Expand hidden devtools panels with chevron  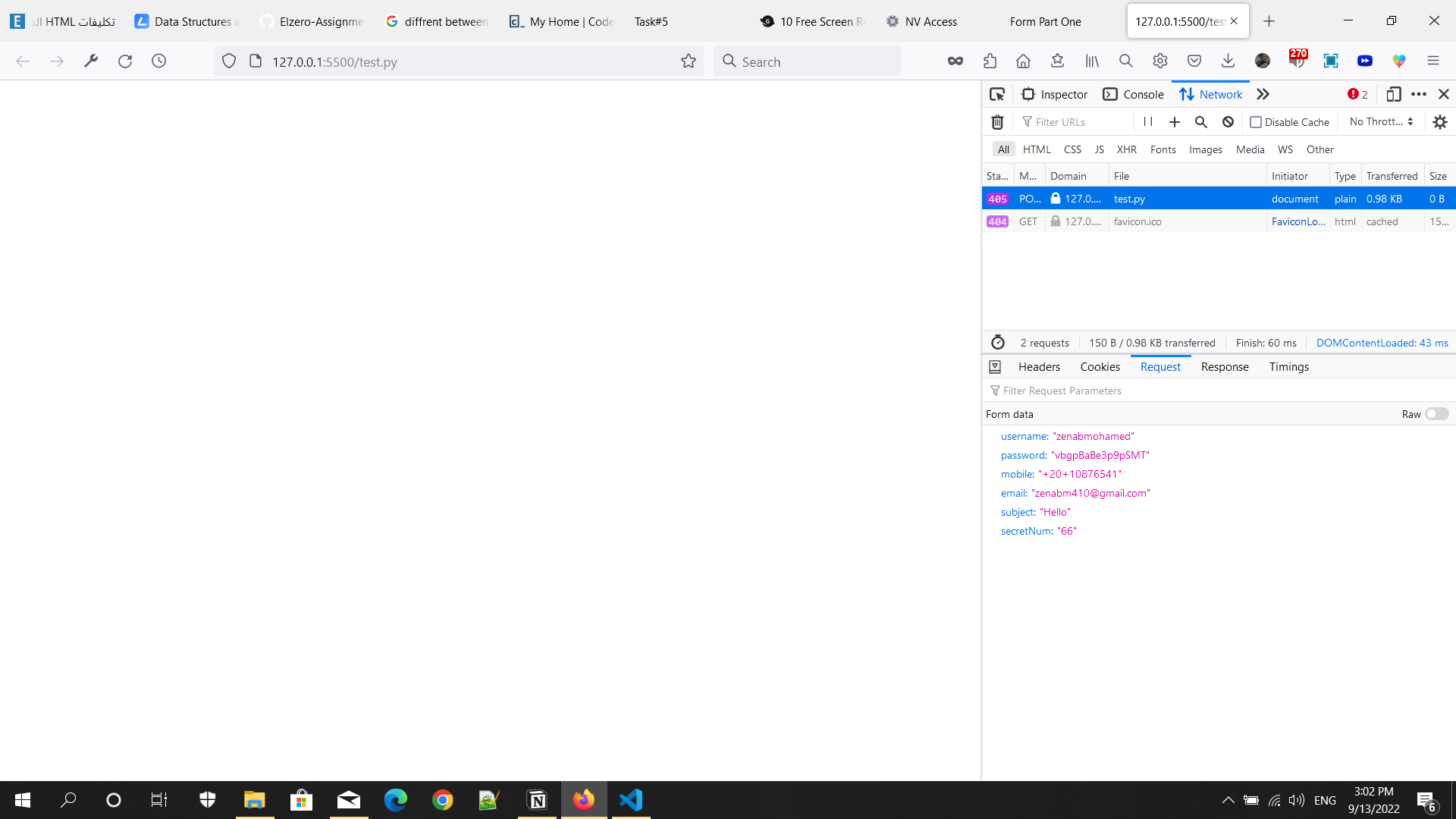(x=1263, y=94)
